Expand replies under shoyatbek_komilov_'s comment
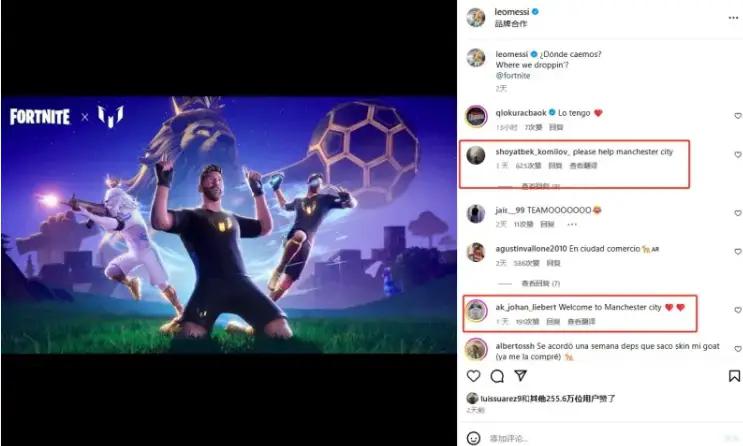The width and height of the screenshot is (743, 446). 540,186
